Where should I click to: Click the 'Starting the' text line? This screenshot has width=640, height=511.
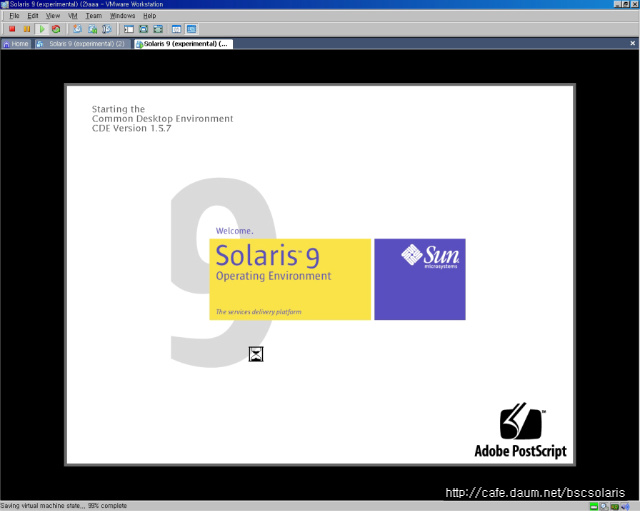(x=118, y=109)
